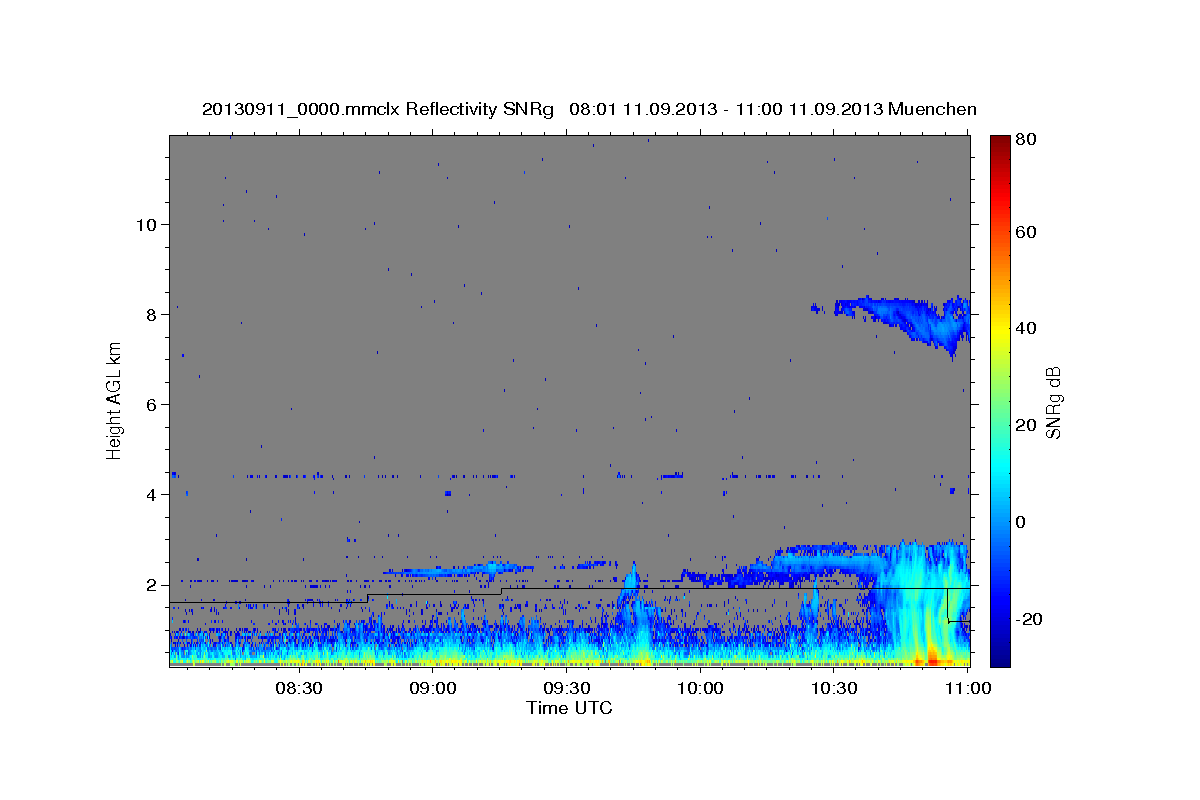Image resolution: width=1200 pixels, height=800 pixels.
Task: Click the 'Time UTC' axis label
Action: [569, 708]
